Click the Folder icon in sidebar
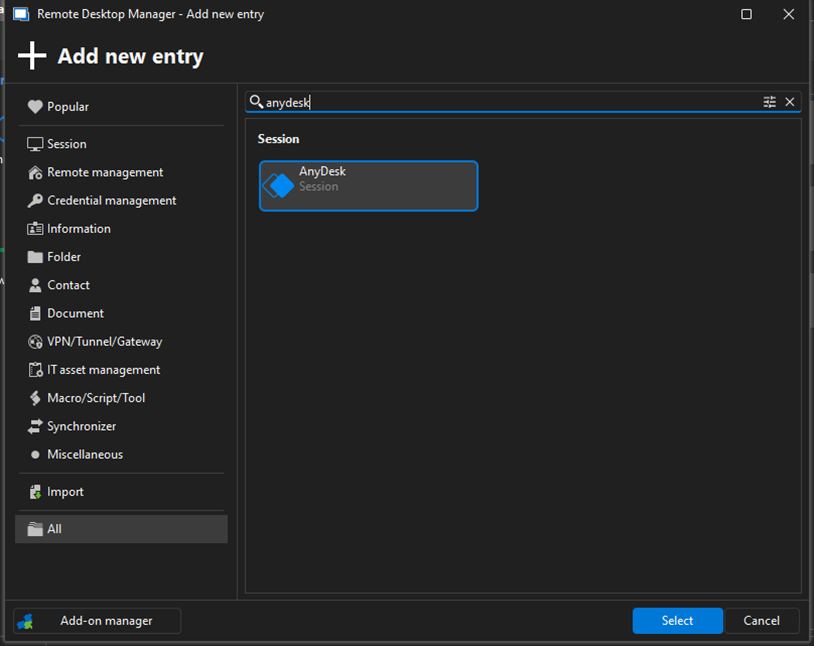814x646 pixels. point(35,257)
